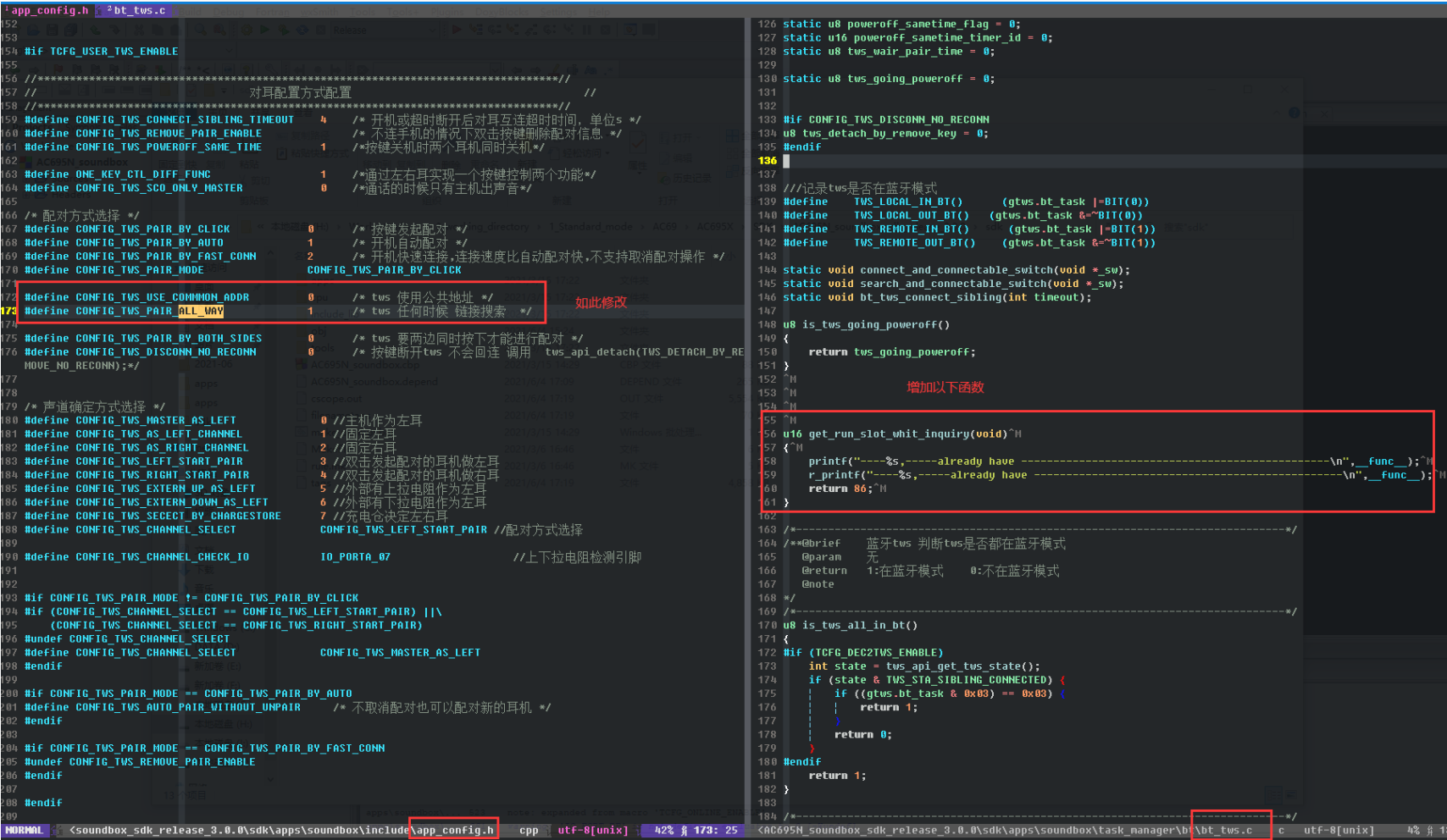The width and height of the screenshot is (1447, 840).
Task: Click the cpp filetype in left status line
Action: (528, 831)
